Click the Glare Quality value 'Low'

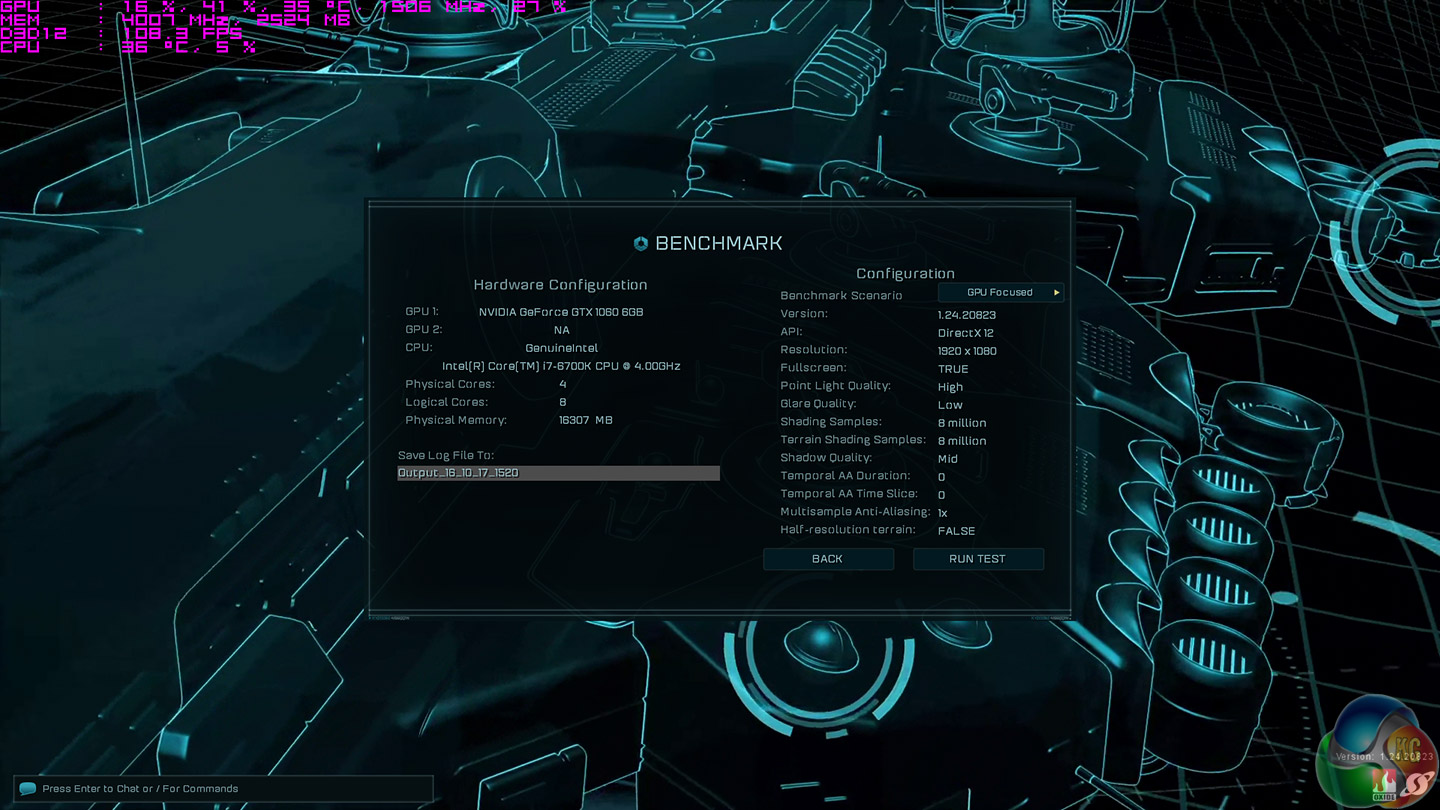pyautogui.click(x=950, y=405)
